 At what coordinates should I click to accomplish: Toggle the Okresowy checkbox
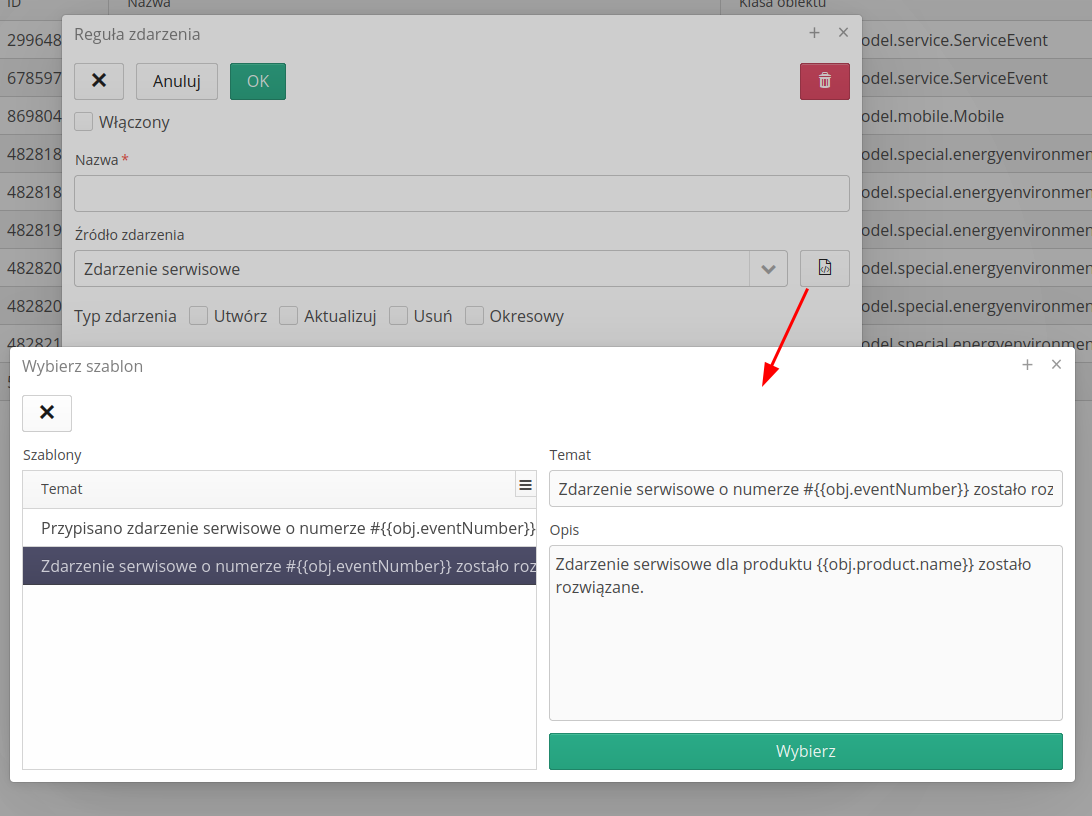tap(475, 316)
